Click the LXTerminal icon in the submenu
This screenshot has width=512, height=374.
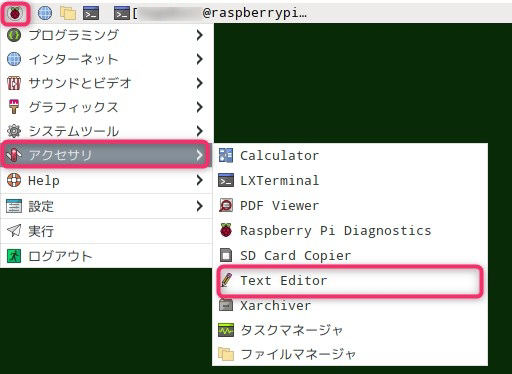[x=226, y=180]
